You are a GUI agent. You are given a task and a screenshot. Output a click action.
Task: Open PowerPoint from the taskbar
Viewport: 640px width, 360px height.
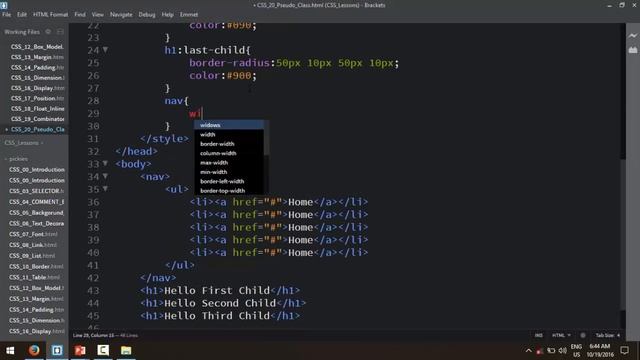pyautogui.click(x=80, y=350)
